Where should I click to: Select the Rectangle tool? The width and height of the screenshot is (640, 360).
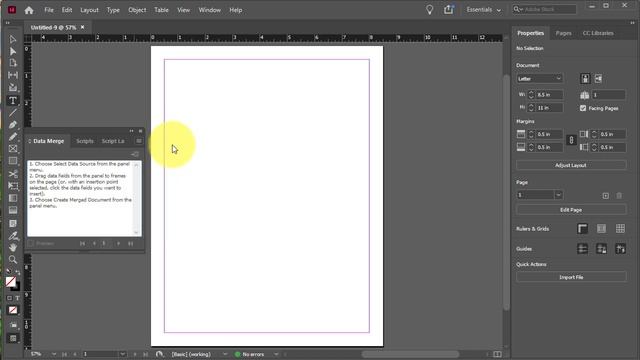pyautogui.click(x=13, y=161)
